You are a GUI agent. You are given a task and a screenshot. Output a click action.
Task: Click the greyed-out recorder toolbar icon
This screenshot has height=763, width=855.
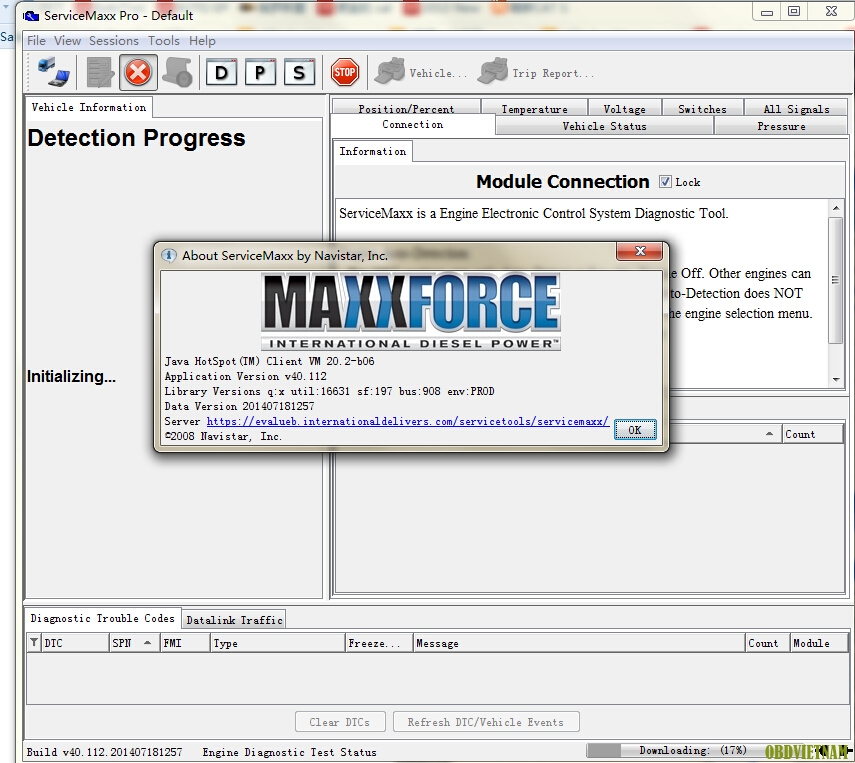point(178,72)
